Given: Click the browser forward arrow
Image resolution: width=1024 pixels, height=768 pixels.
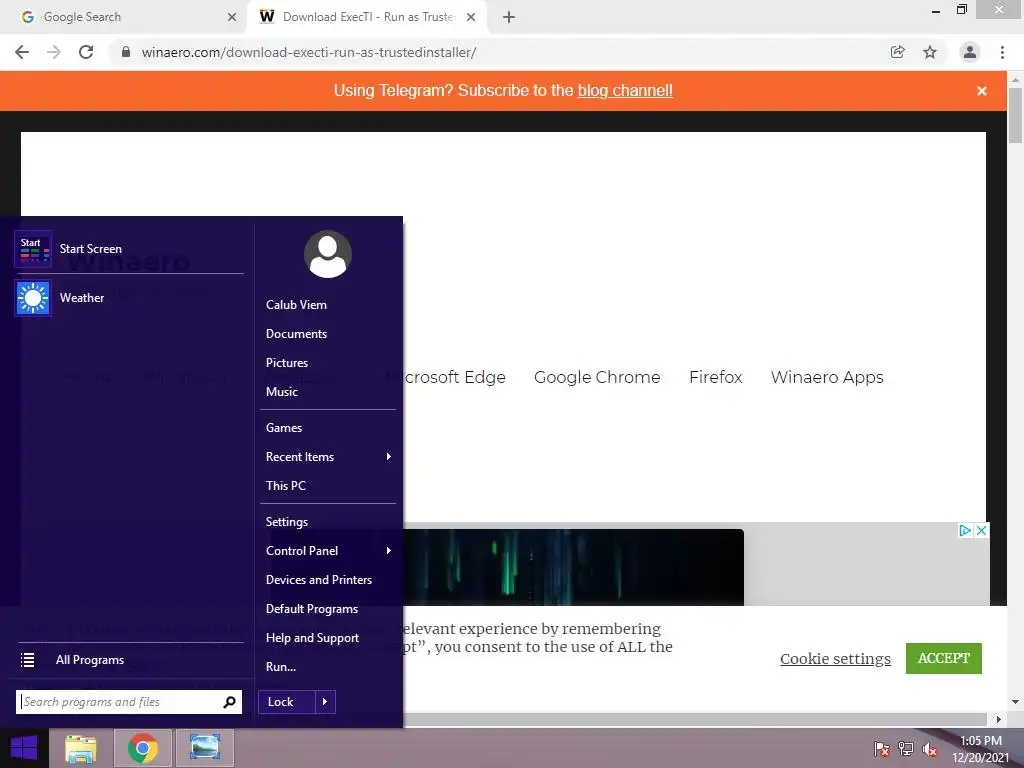Looking at the screenshot, I should tap(54, 52).
